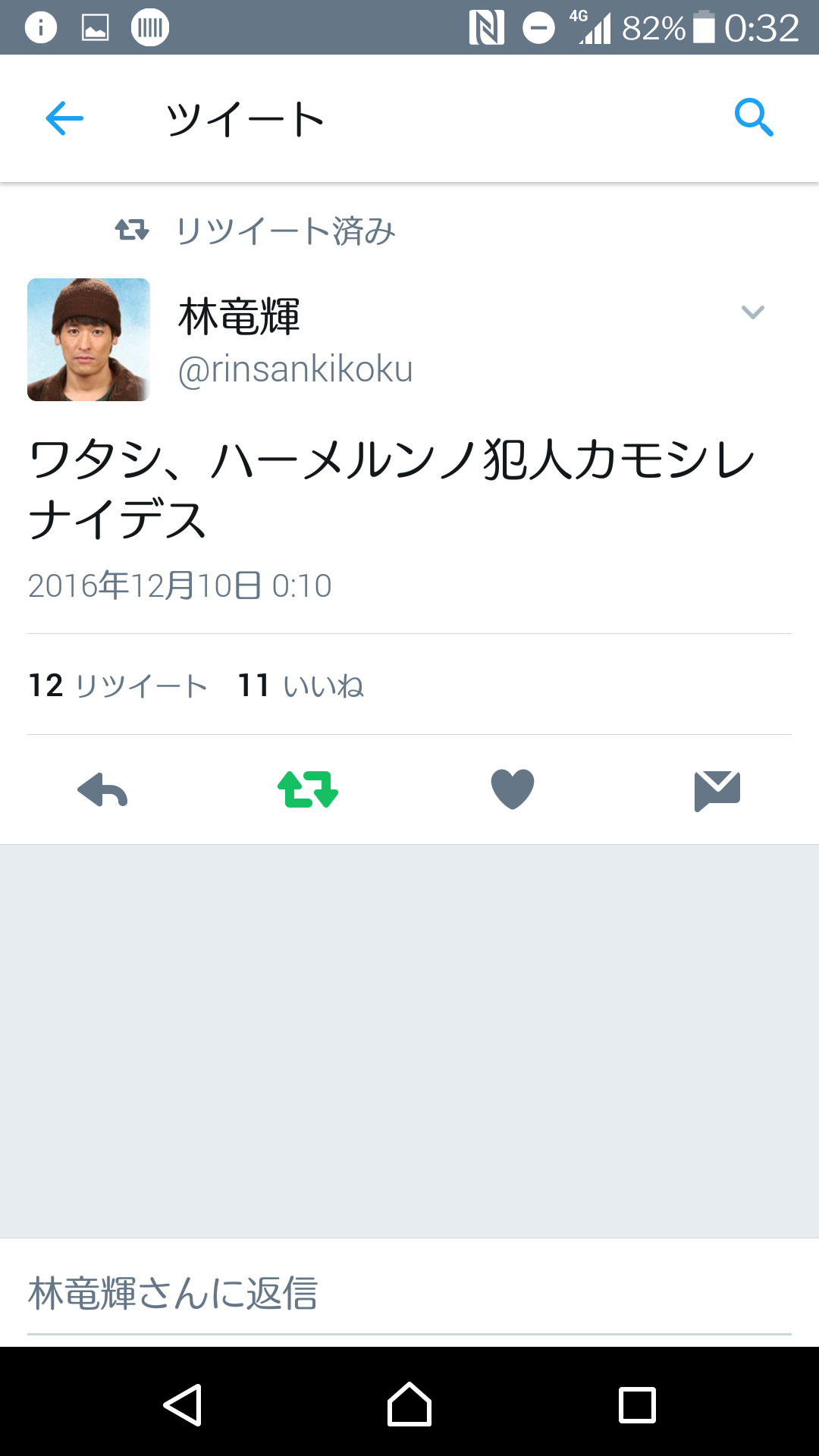
Task: View the 12 リツイート list
Action: pos(118,686)
